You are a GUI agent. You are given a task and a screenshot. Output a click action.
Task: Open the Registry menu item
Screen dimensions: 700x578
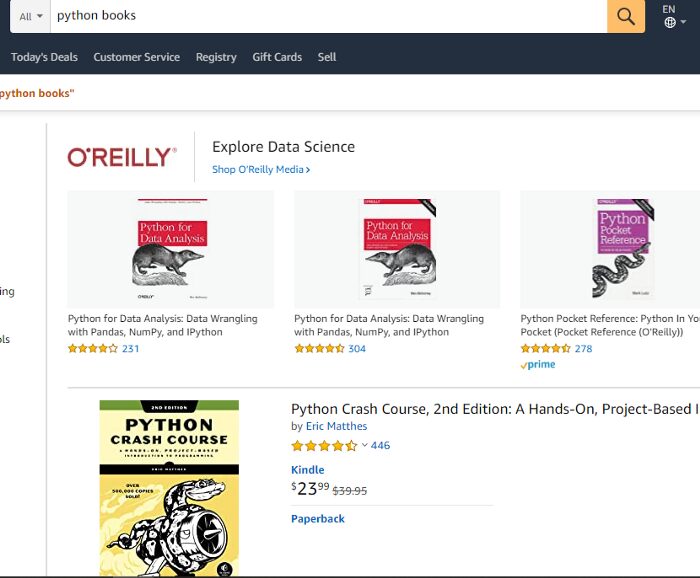(x=216, y=57)
